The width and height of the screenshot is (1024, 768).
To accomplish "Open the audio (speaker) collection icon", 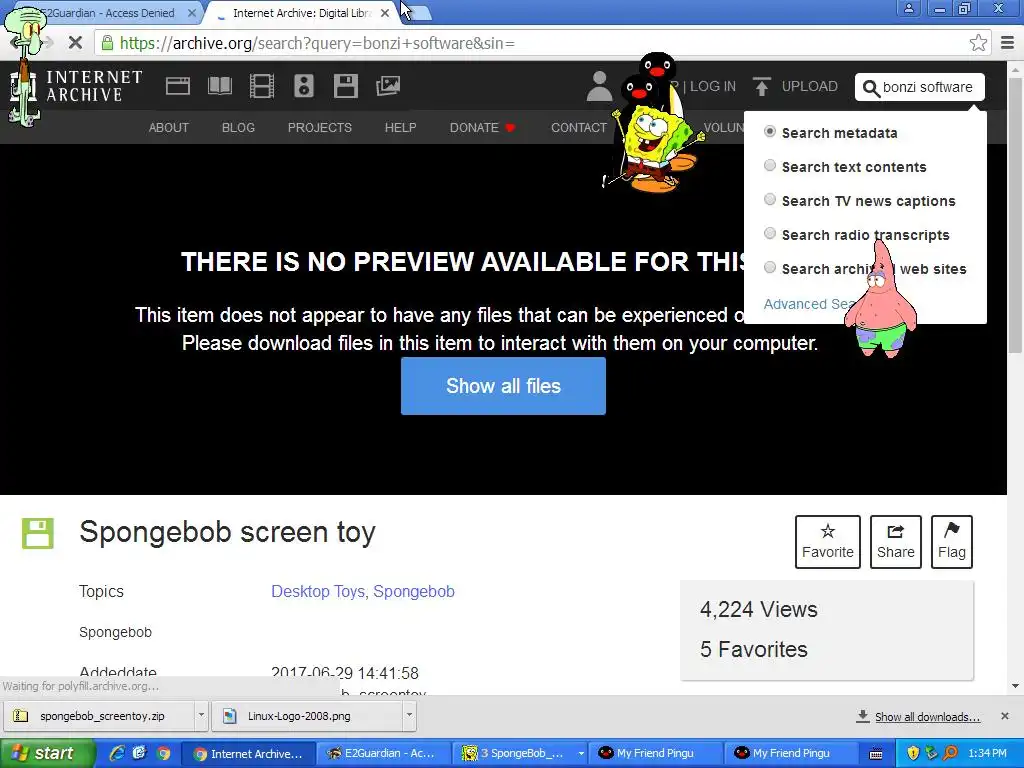I will click(304, 86).
